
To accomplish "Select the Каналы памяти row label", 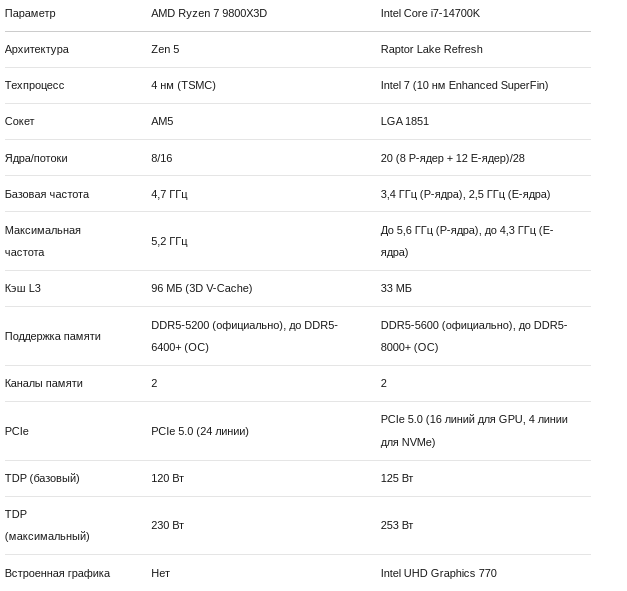I will [43, 383].
